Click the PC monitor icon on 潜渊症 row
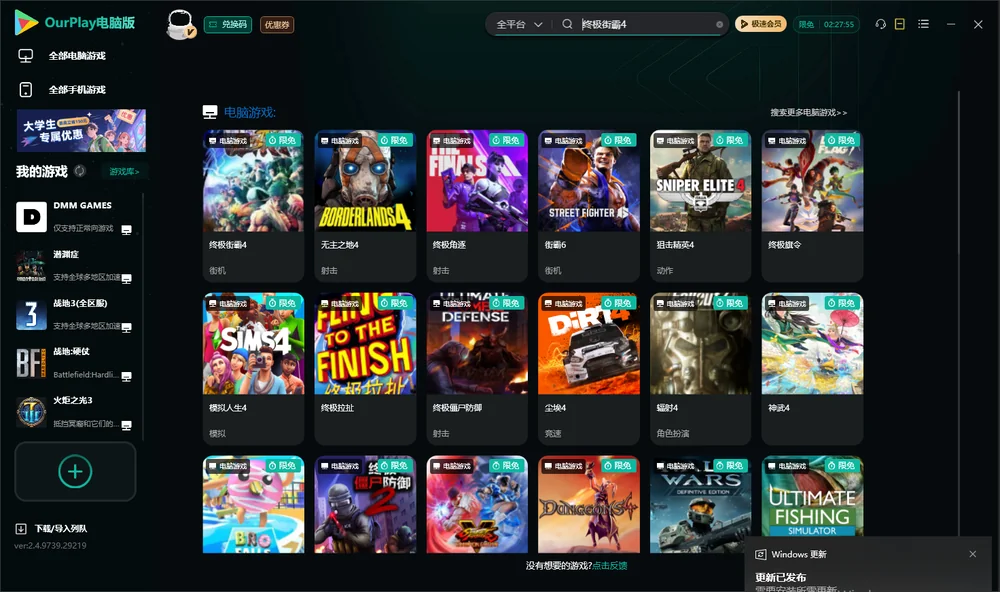The image size is (1000, 592). pyautogui.click(x=126, y=278)
